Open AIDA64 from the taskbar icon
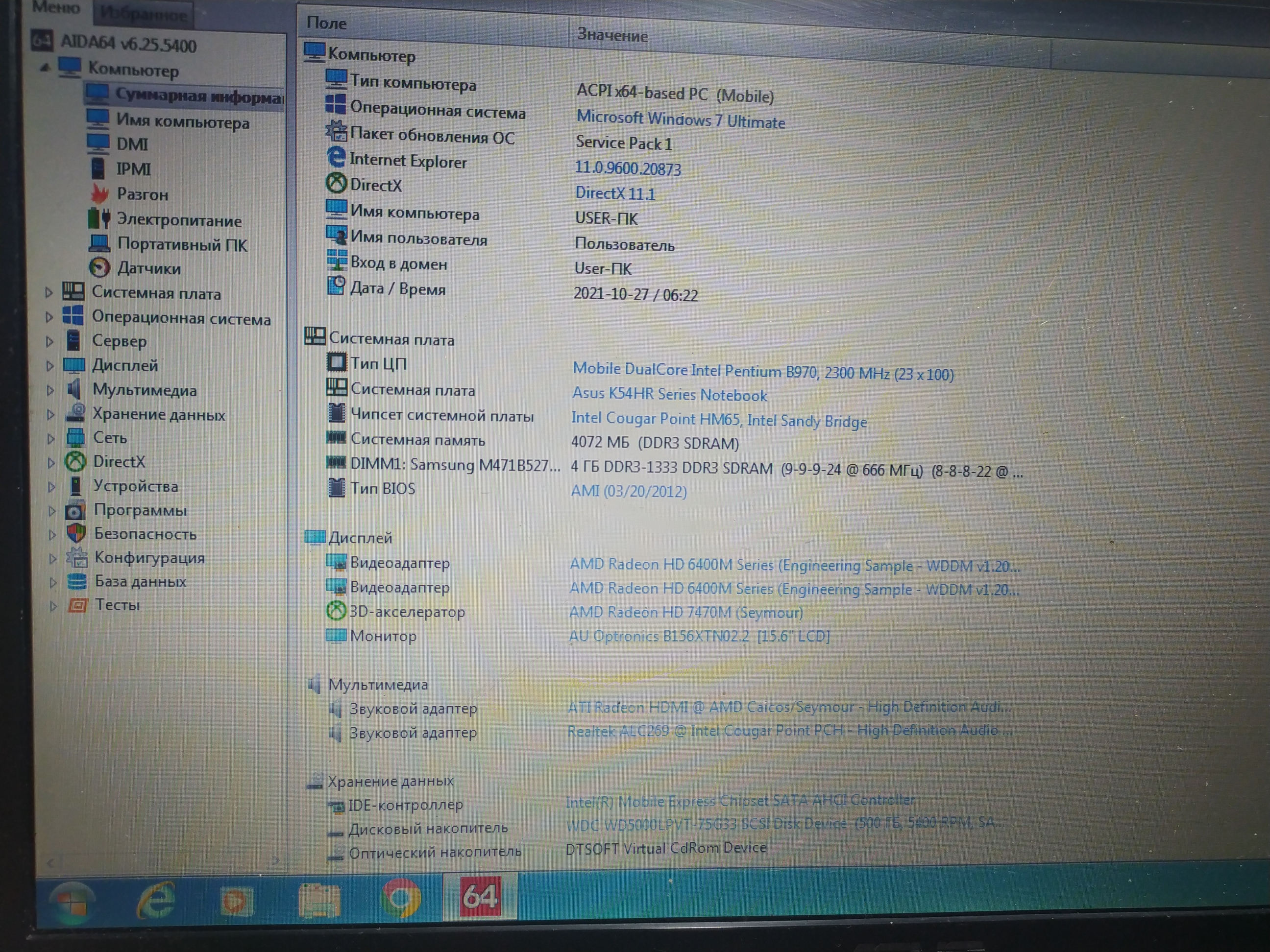This screenshot has height=952, width=1270. (x=480, y=896)
